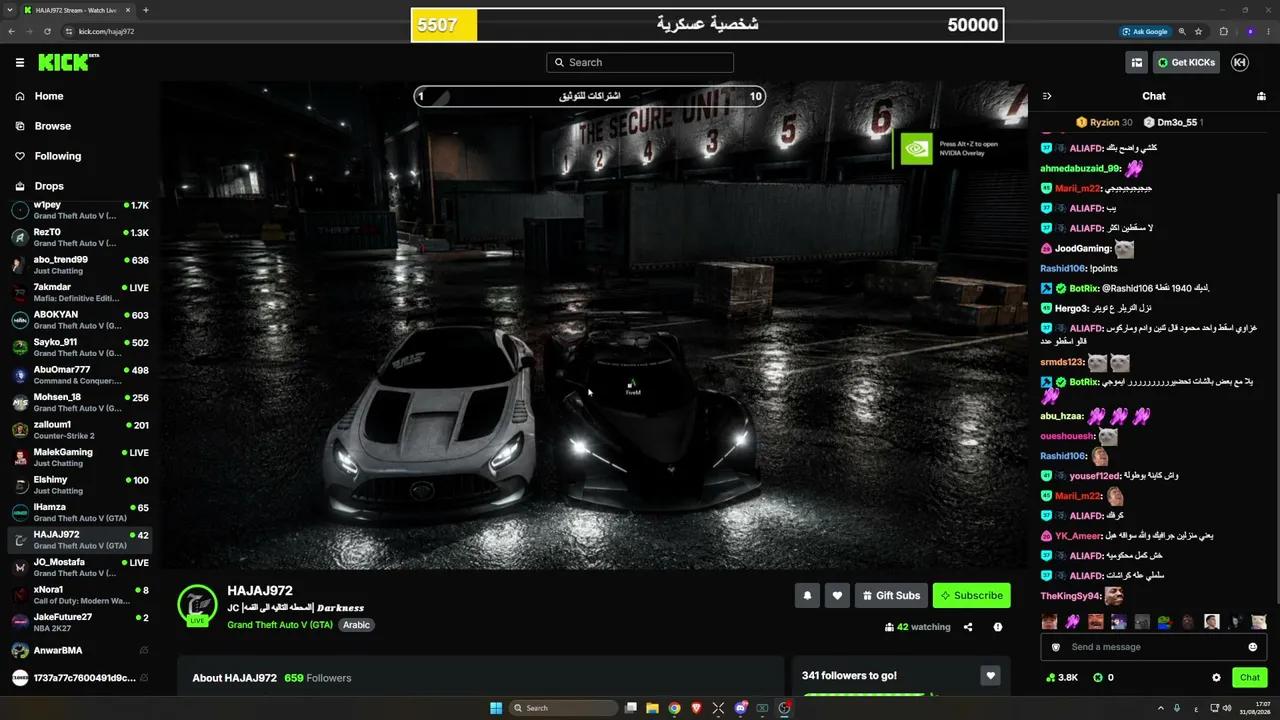Report the stream via alert icon
This screenshot has width=1280, height=720.
point(997,627)
